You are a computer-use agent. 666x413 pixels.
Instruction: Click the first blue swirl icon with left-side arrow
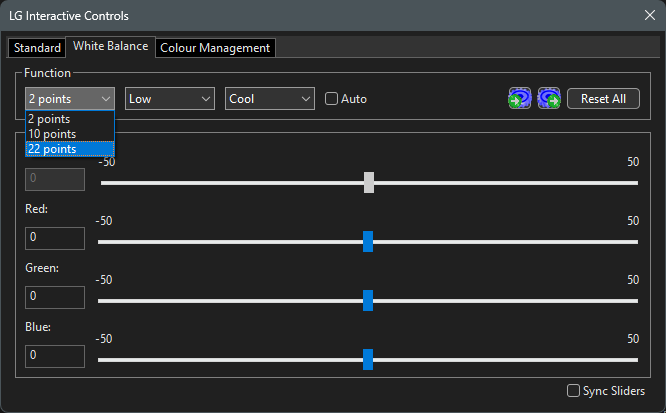tap(519, 98)
